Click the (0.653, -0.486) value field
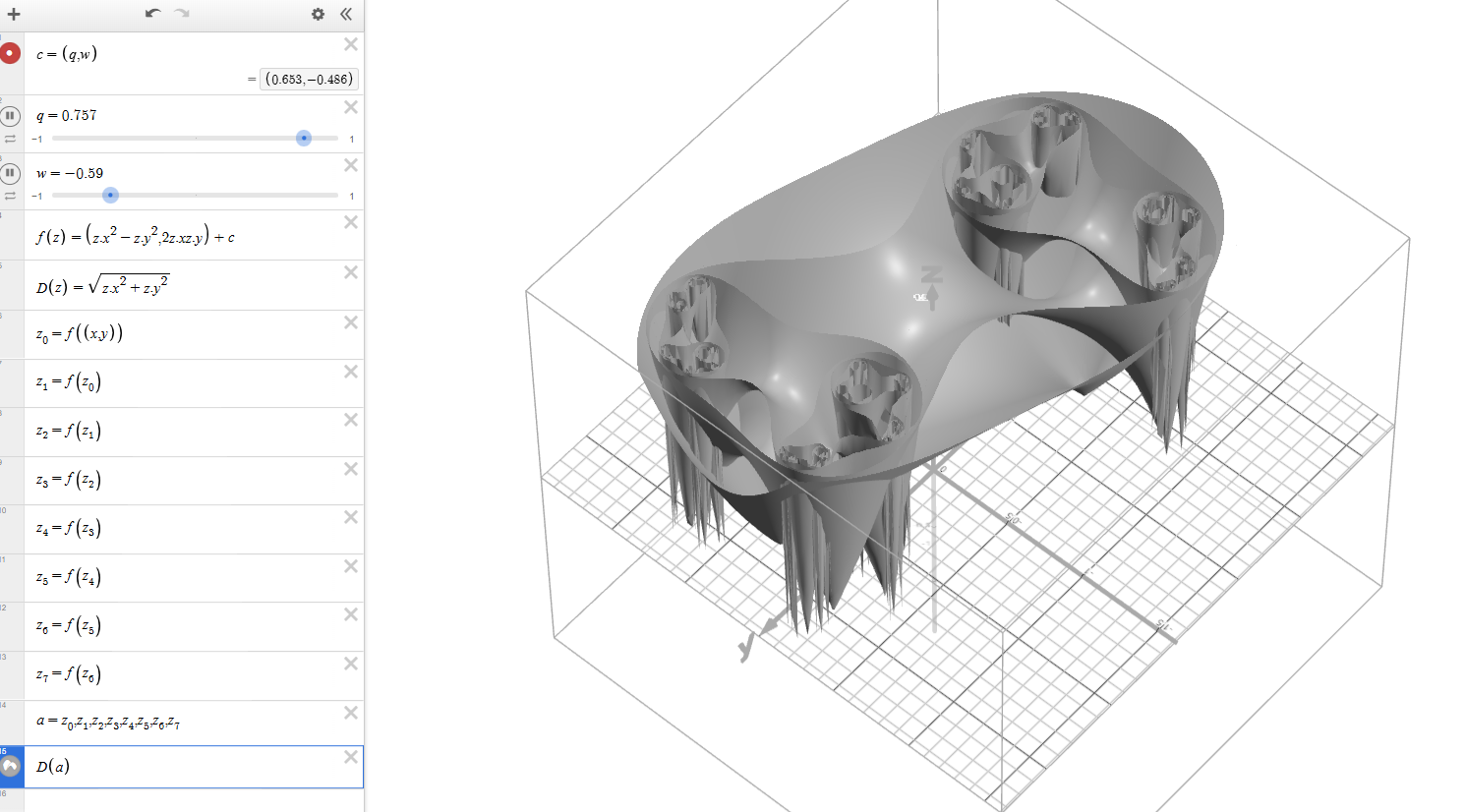1465x812 pixels. tap(307, 79)
